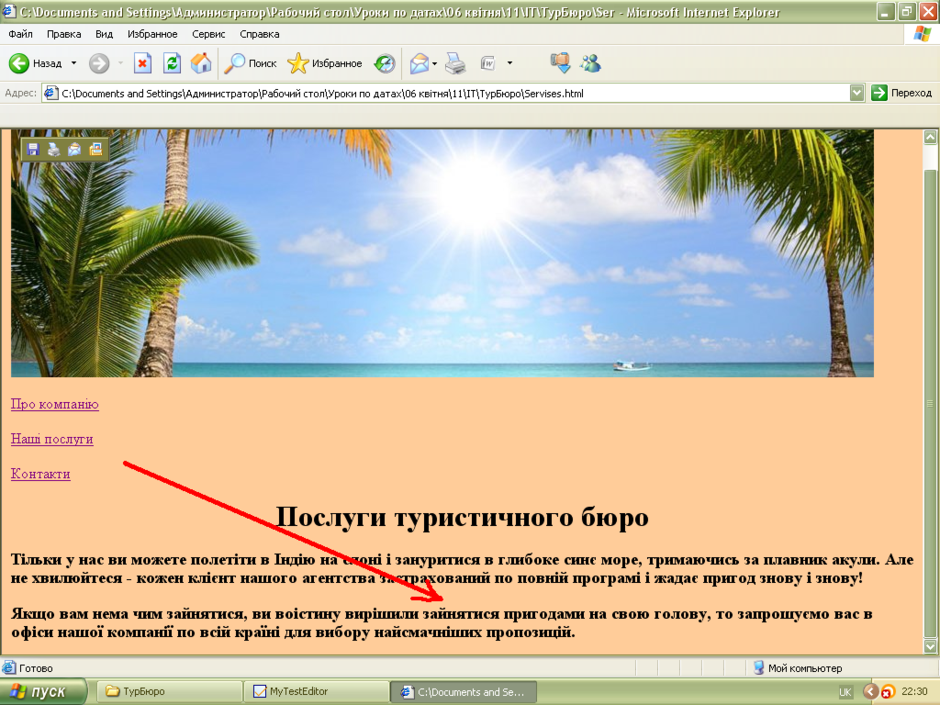
Task: Click the Discuss toolbar icon
Action: coord(561,63)
